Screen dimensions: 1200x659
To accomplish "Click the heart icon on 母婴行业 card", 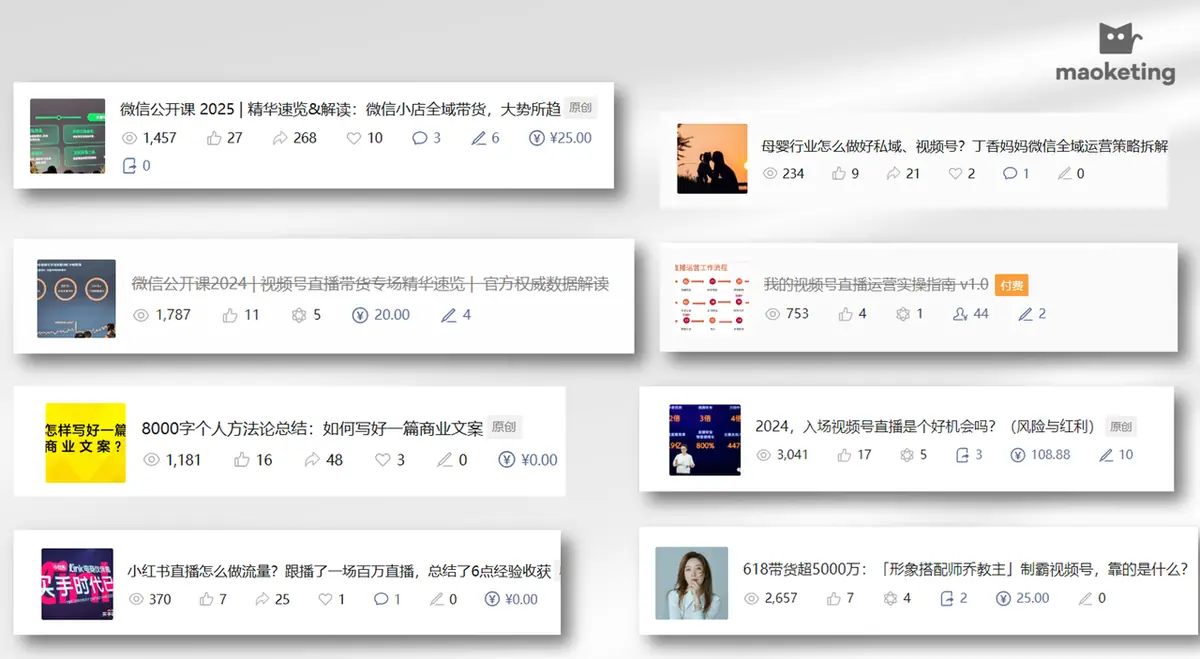I will click(x=956, y=173).
